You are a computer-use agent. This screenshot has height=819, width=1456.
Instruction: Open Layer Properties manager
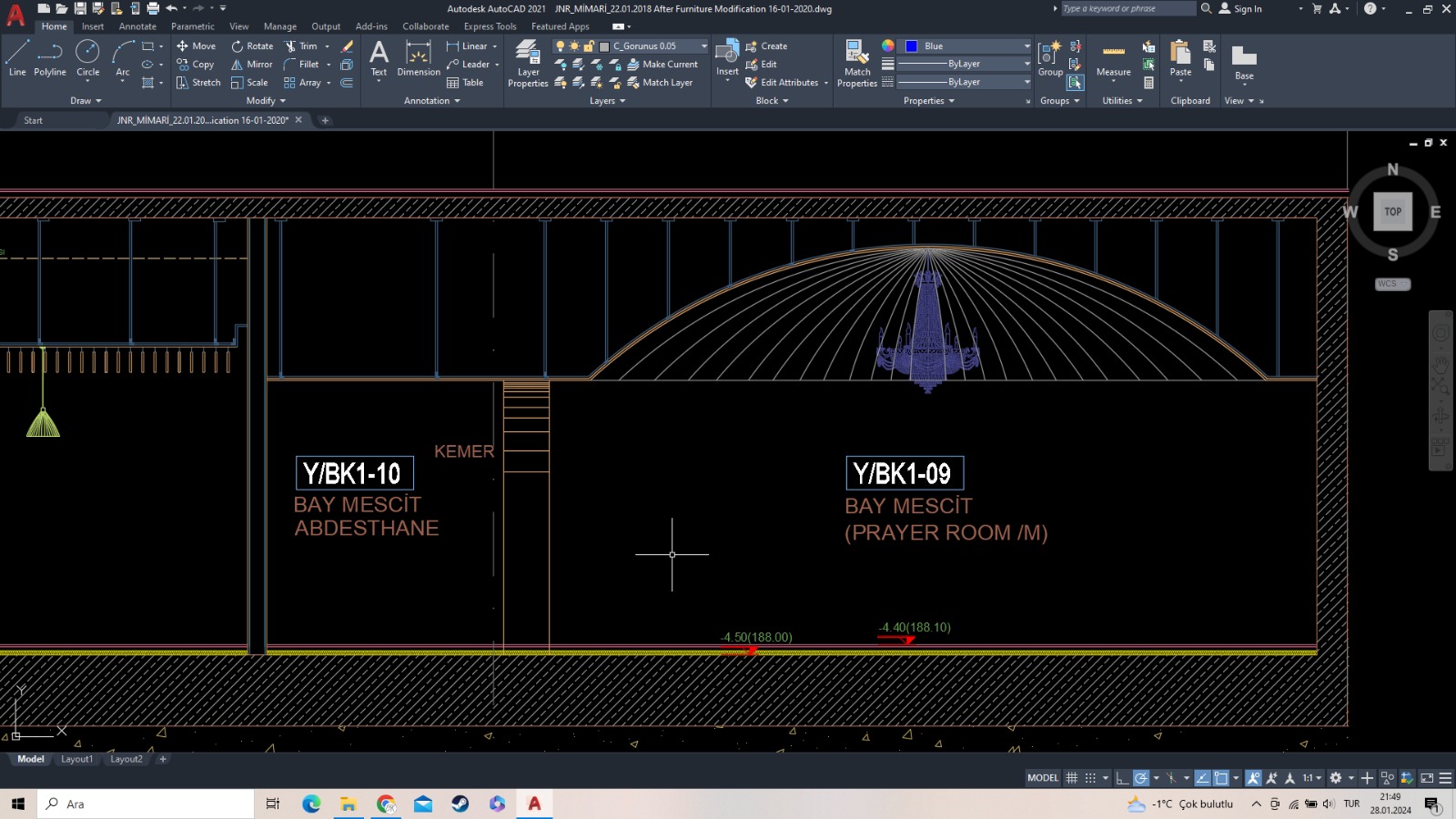point(528,64)
